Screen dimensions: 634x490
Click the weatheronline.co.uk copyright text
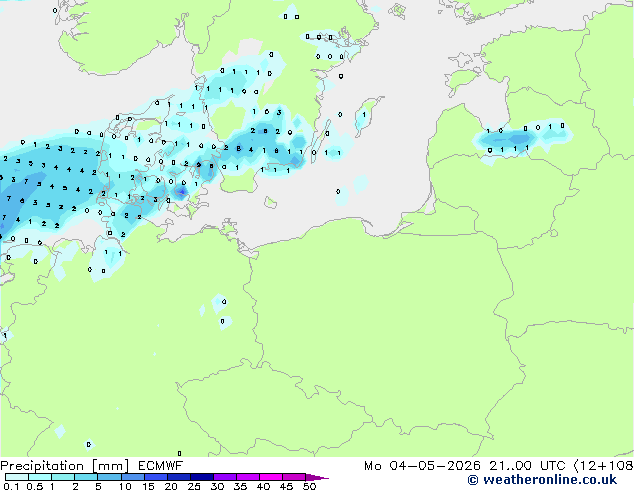[x=542, y=480]
